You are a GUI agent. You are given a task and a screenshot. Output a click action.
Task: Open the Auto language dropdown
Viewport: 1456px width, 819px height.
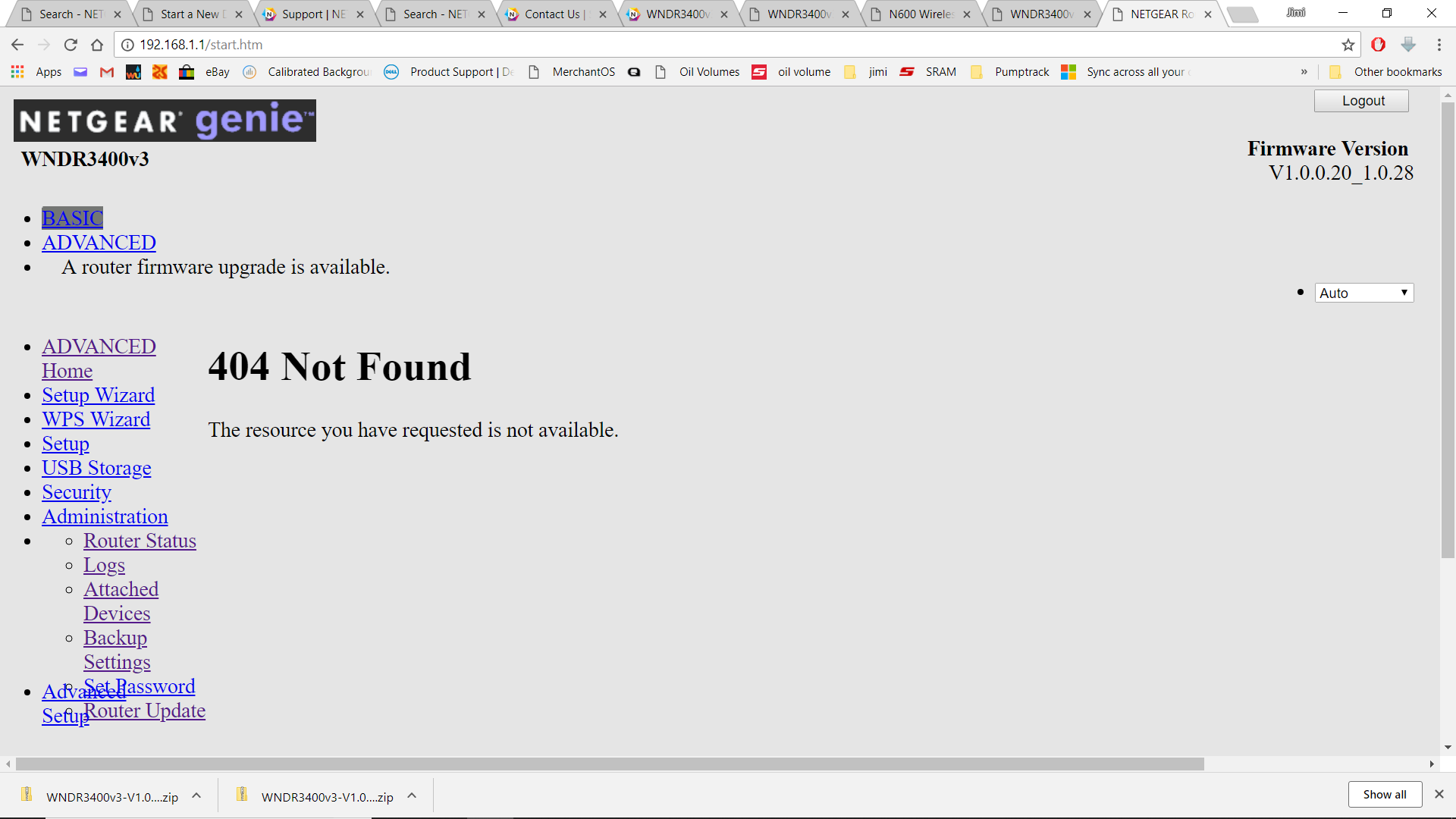pos(1364,293)
